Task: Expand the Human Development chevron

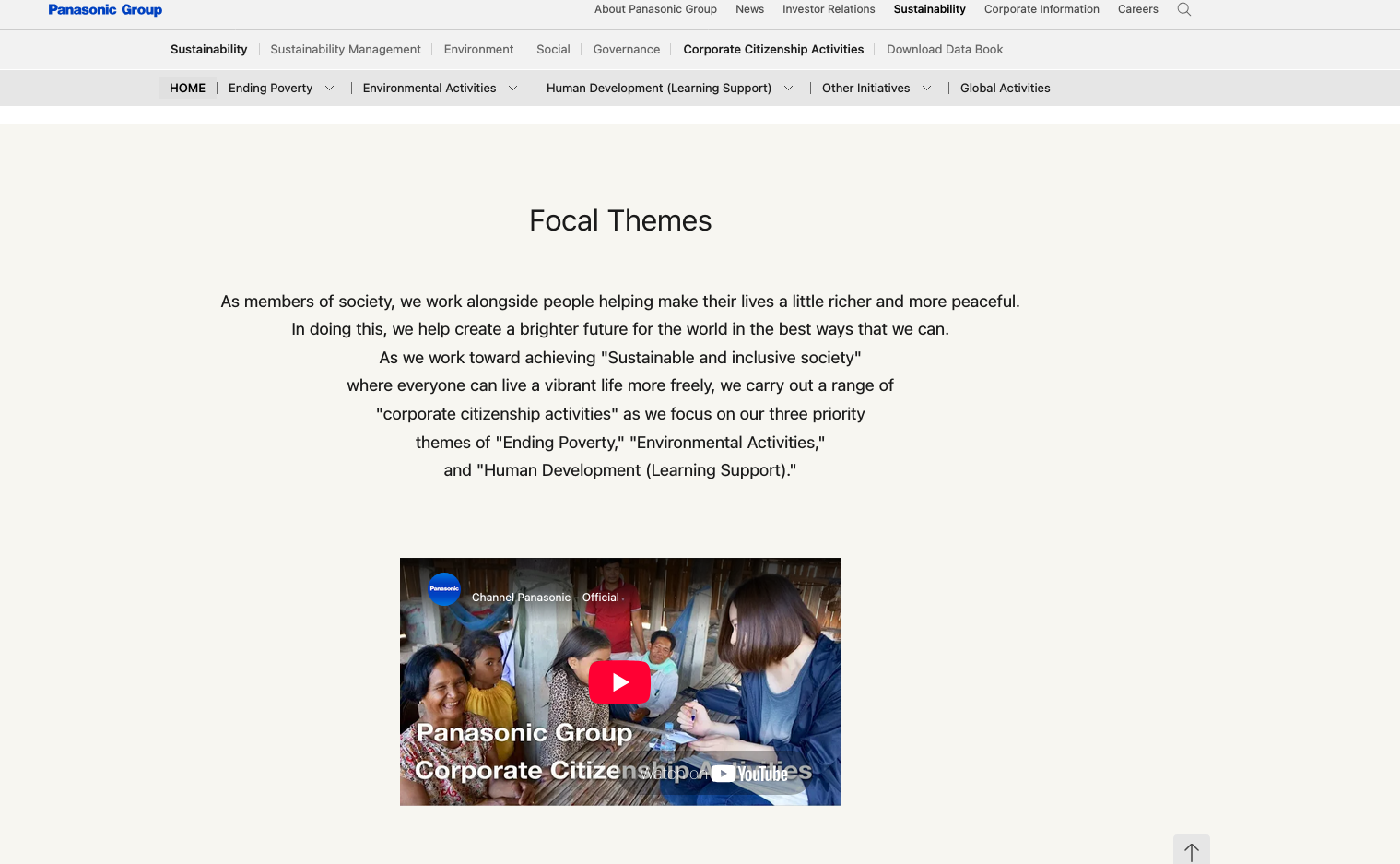Action: point(788,89)
